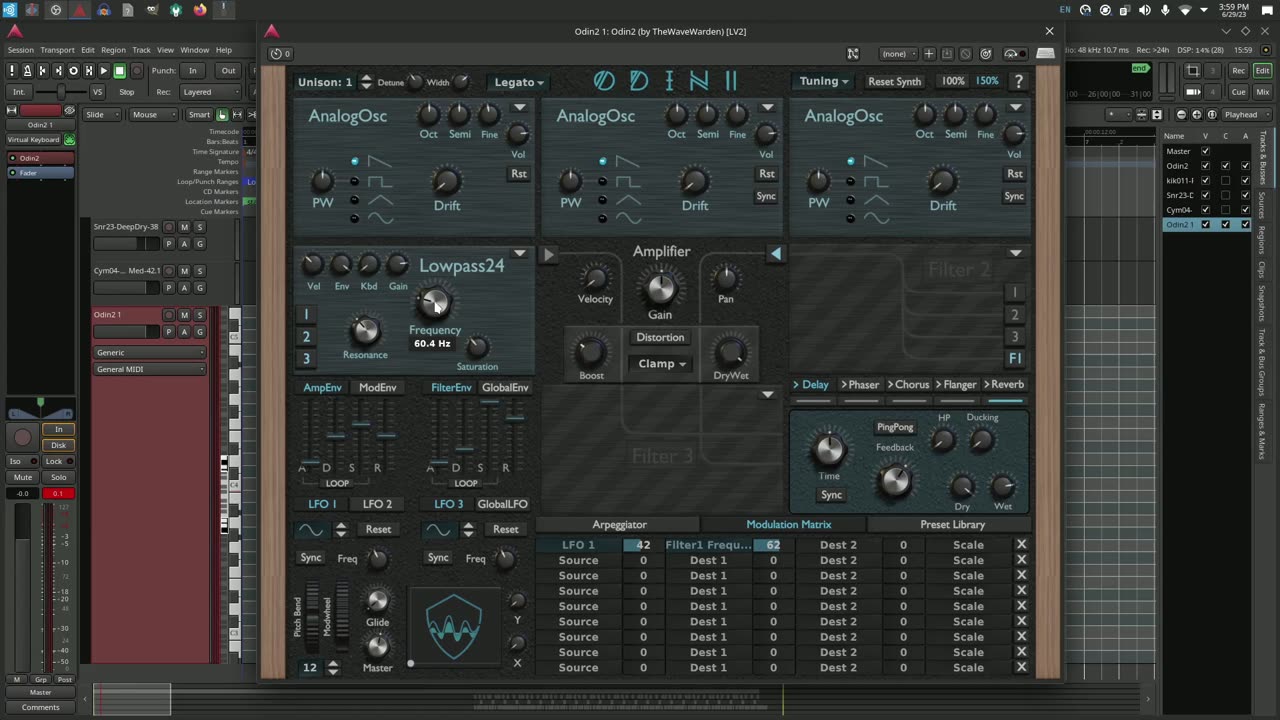Click LFO 1 source cell in matrix
Image resolution: width=1280 pixels, height=720 pixels.
578,545
